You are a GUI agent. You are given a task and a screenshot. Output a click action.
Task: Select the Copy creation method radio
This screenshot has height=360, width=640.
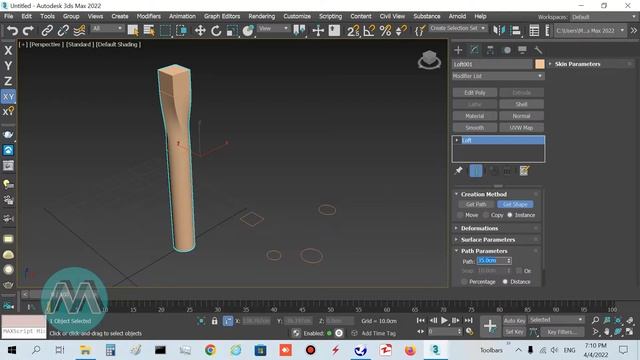pos(486,215)
